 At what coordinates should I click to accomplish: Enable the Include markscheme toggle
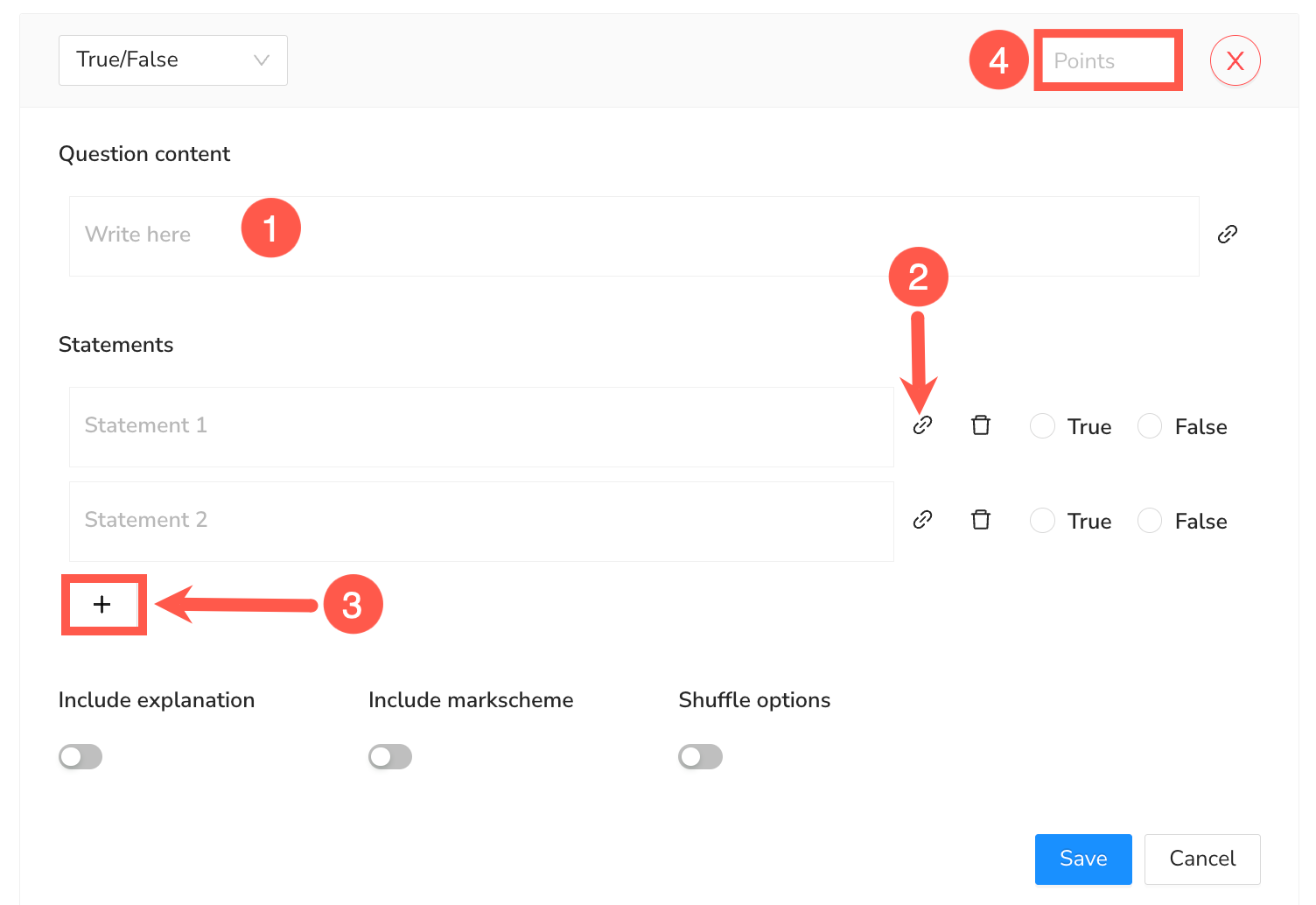point(390,756)
